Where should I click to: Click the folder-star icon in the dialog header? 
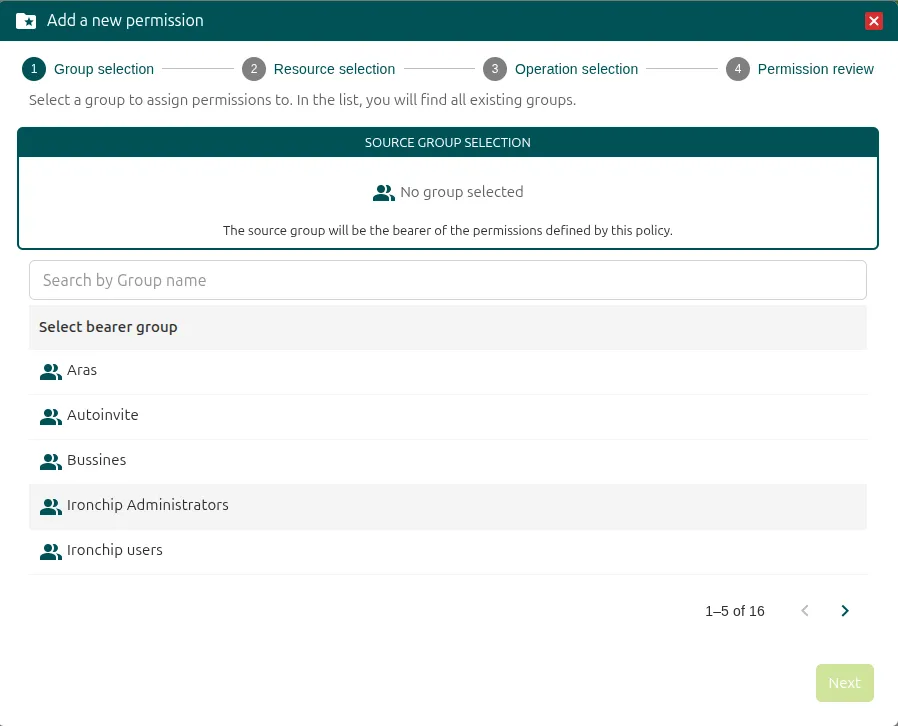tap(26, 21)
